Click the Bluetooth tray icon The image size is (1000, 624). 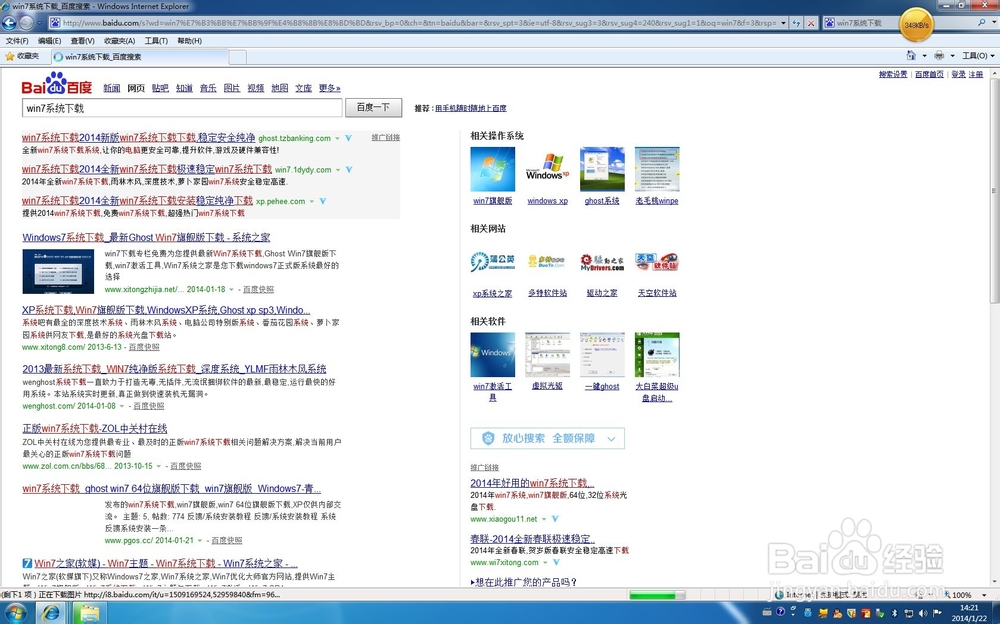(x=894, y=613)
